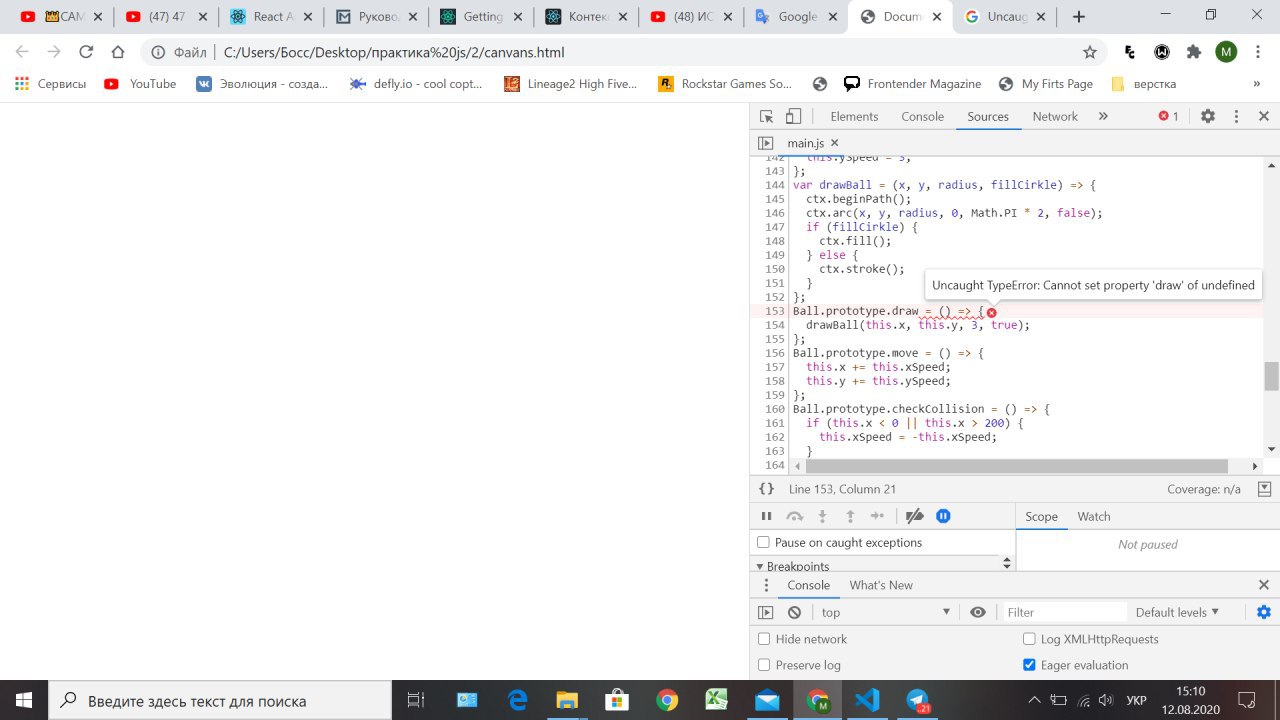
Task: Enable the Preserve log checkbox
Action: 764,665
